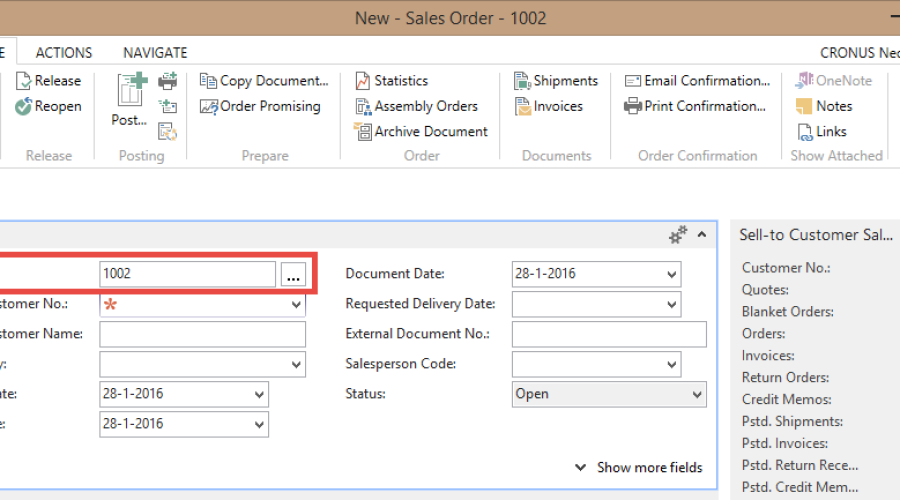Click Archive Document
This screenshot has height=500, width=900.
point(421,131)
